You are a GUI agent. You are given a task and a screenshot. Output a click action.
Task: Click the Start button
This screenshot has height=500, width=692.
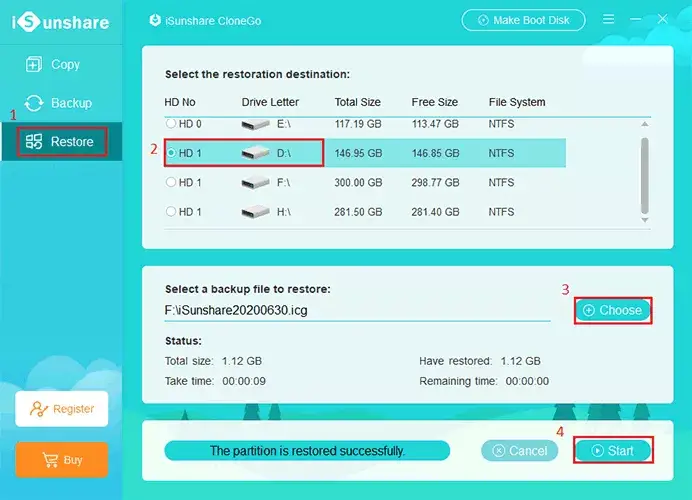click(613, 451)
